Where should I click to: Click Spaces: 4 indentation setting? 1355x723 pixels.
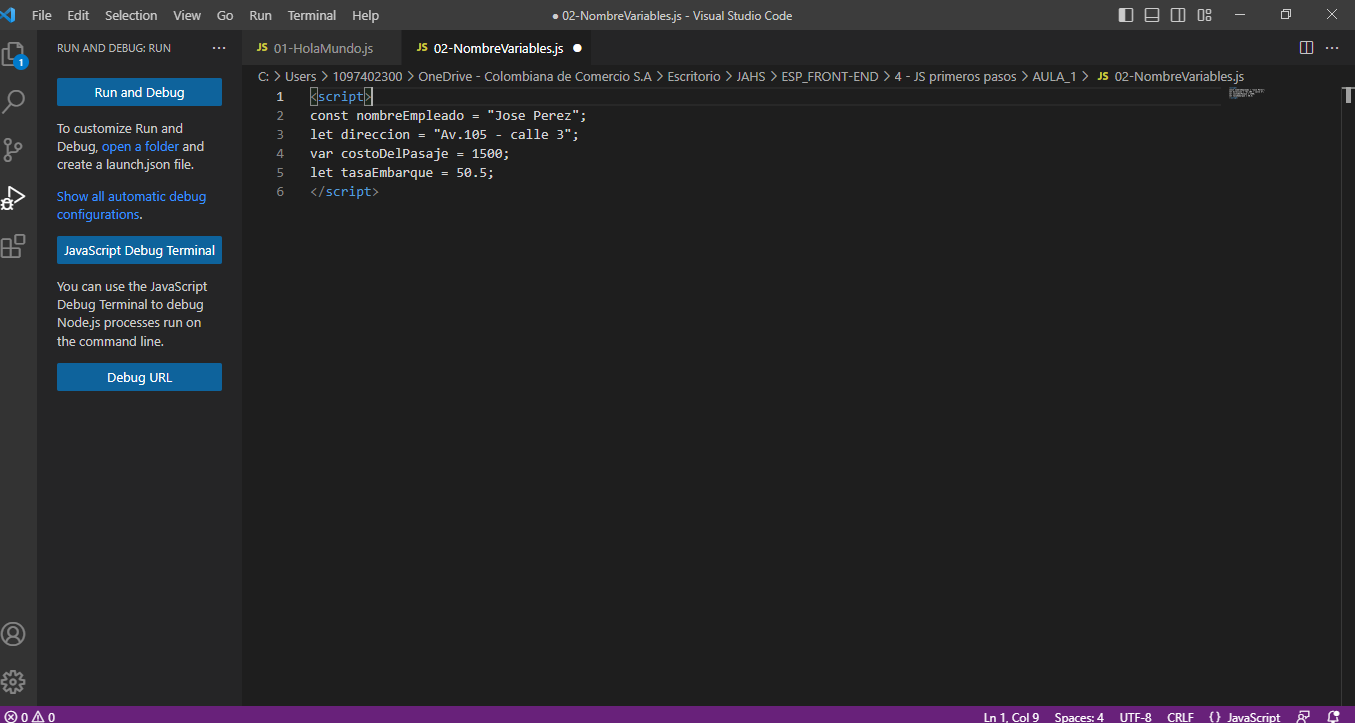coord(1079,716)
